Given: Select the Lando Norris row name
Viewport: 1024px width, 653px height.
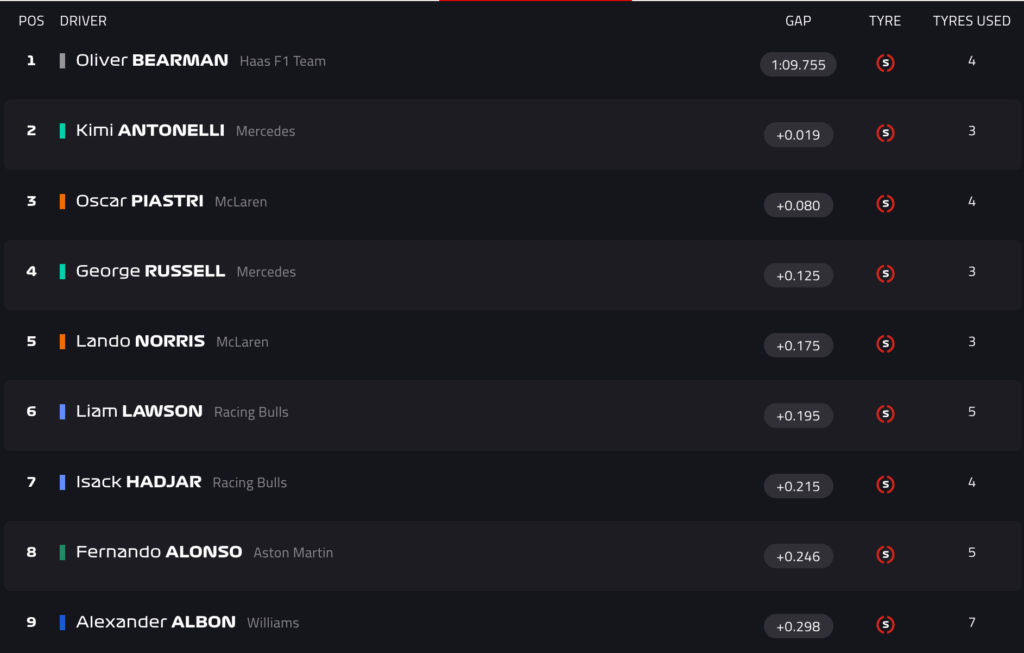Looking at the screenshot, I should [x=140, y=341].
